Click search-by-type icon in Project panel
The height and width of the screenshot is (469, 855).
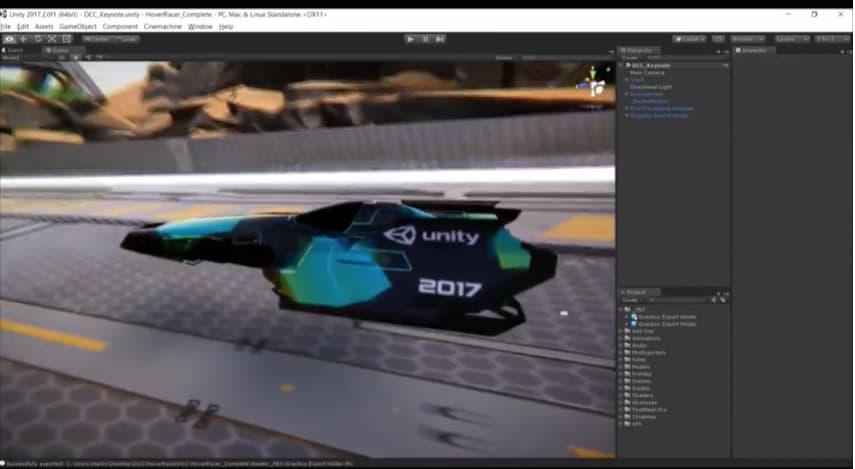714,300
